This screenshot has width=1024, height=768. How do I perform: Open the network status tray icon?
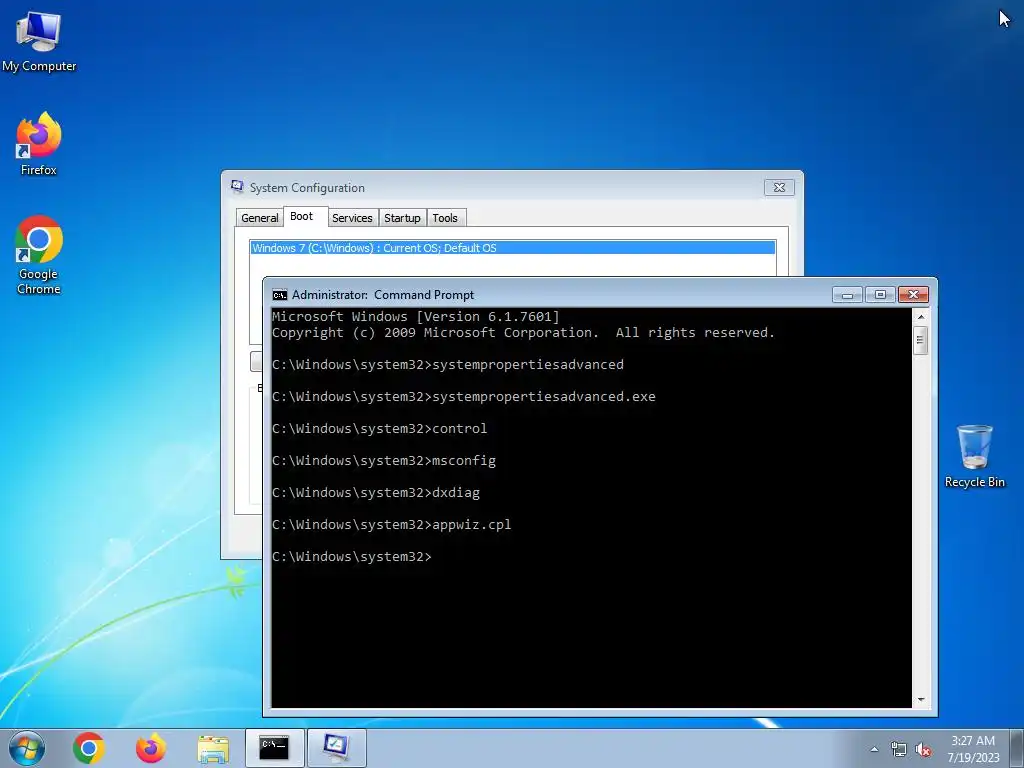pos(899,750)
